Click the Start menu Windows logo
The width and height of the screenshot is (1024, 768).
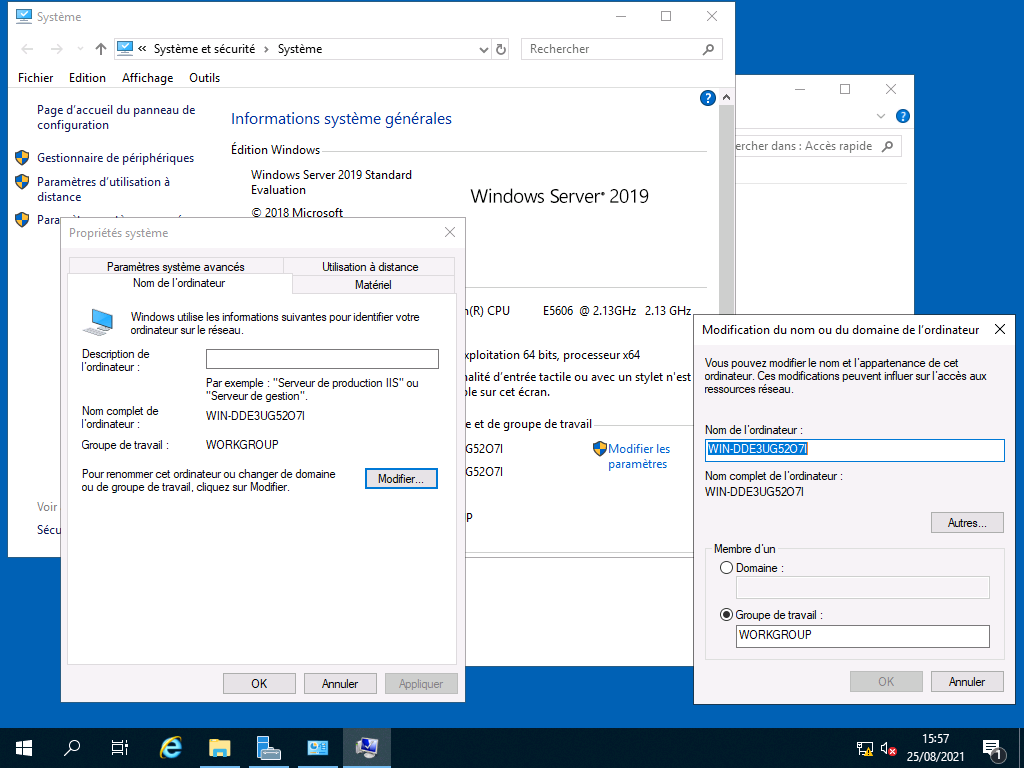(24, 748)
